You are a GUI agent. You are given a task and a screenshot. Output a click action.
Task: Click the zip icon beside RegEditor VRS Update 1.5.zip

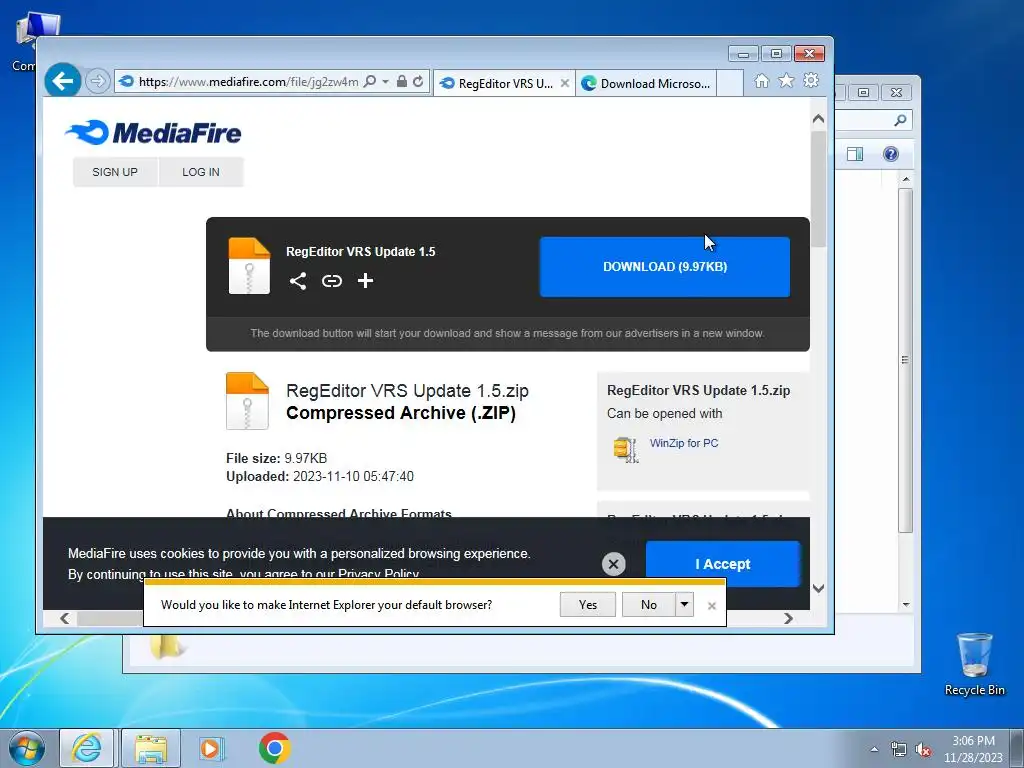247,401
